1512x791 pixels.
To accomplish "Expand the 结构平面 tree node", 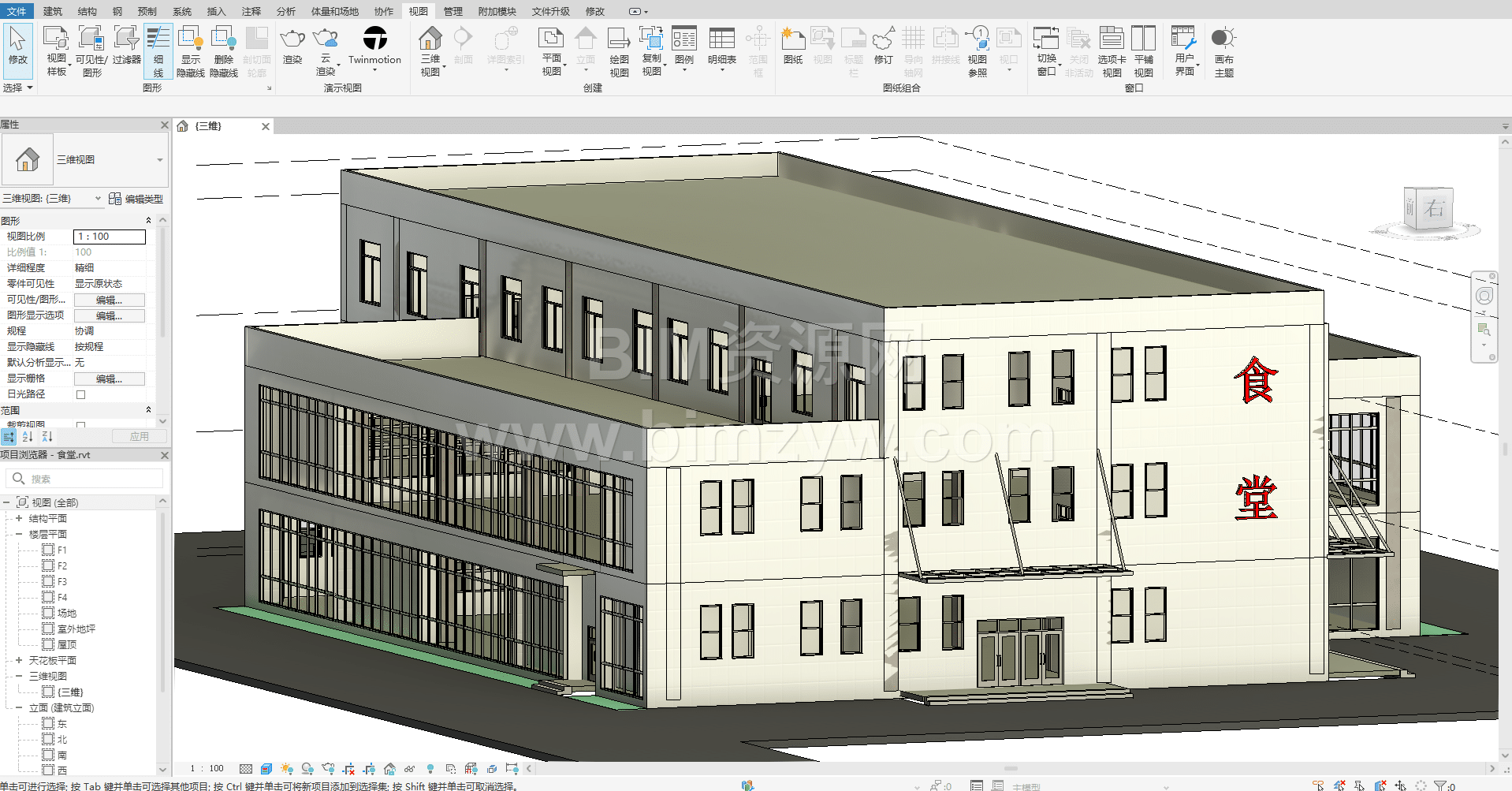I will point(19,518).
